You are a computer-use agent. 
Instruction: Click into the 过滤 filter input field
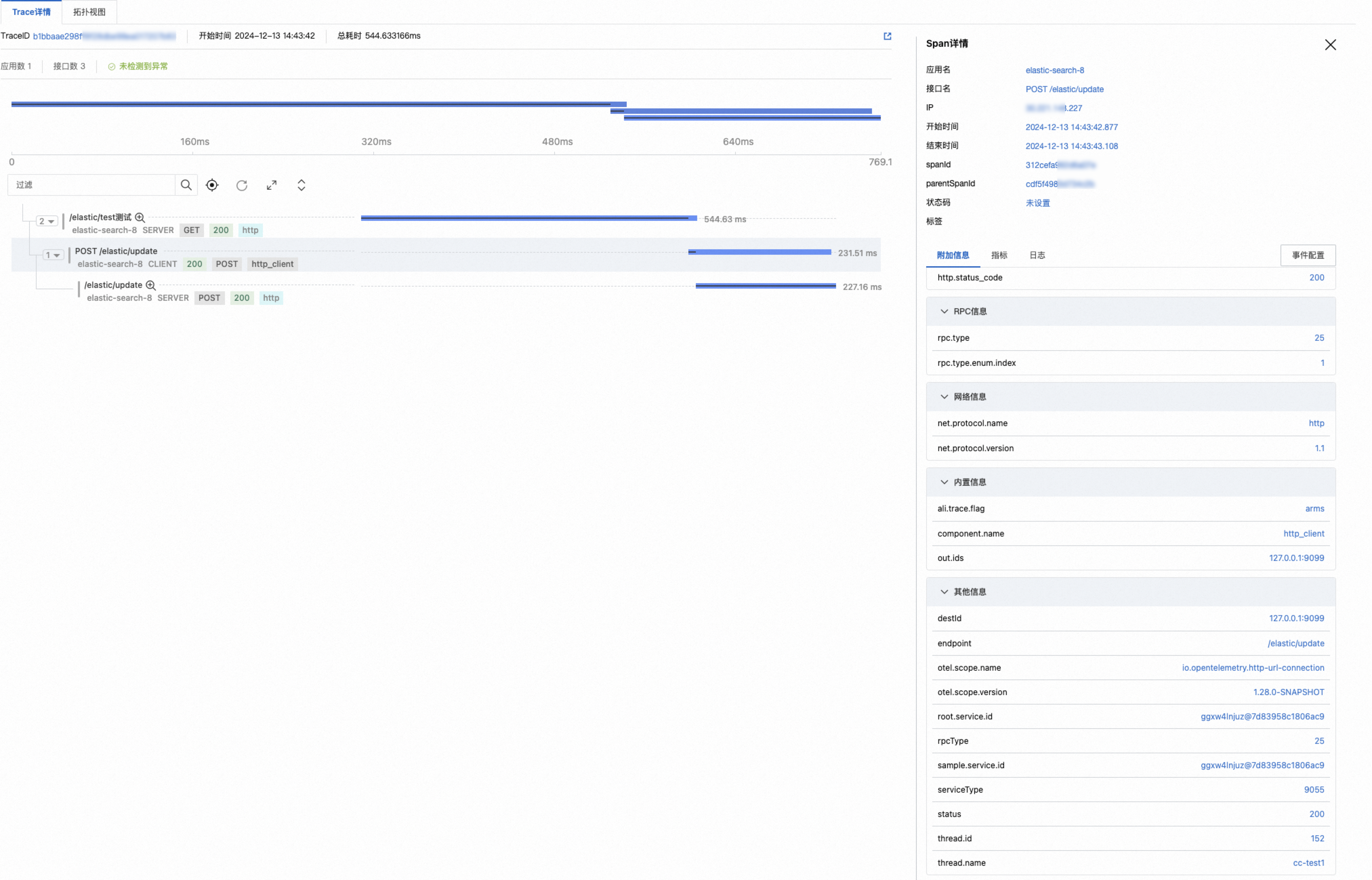tap(91, 185)
